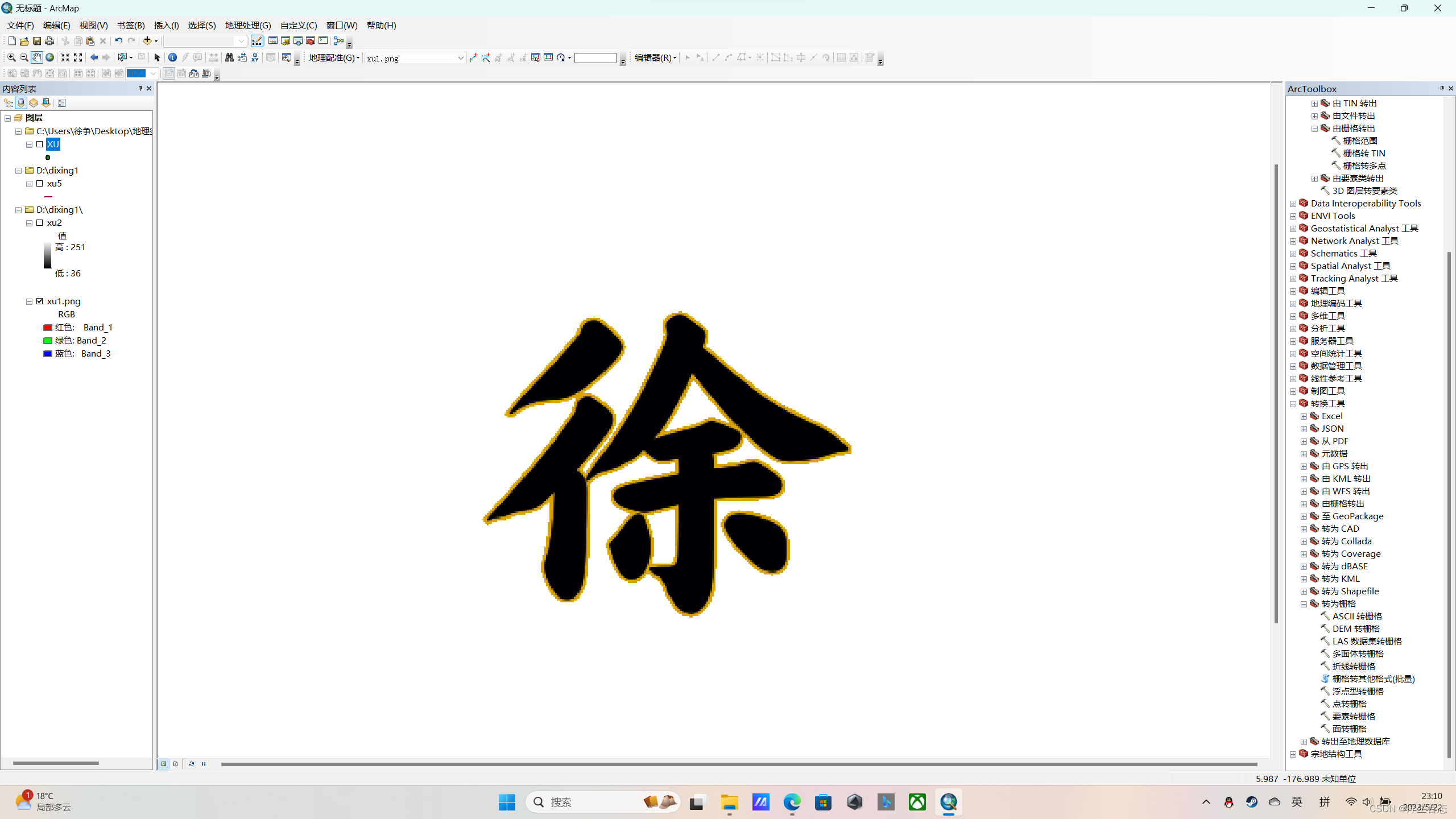This screenshot has height=819, width=1456.
Task: Uncheck the xu1.png layer visibility
Action: point(40,301)
